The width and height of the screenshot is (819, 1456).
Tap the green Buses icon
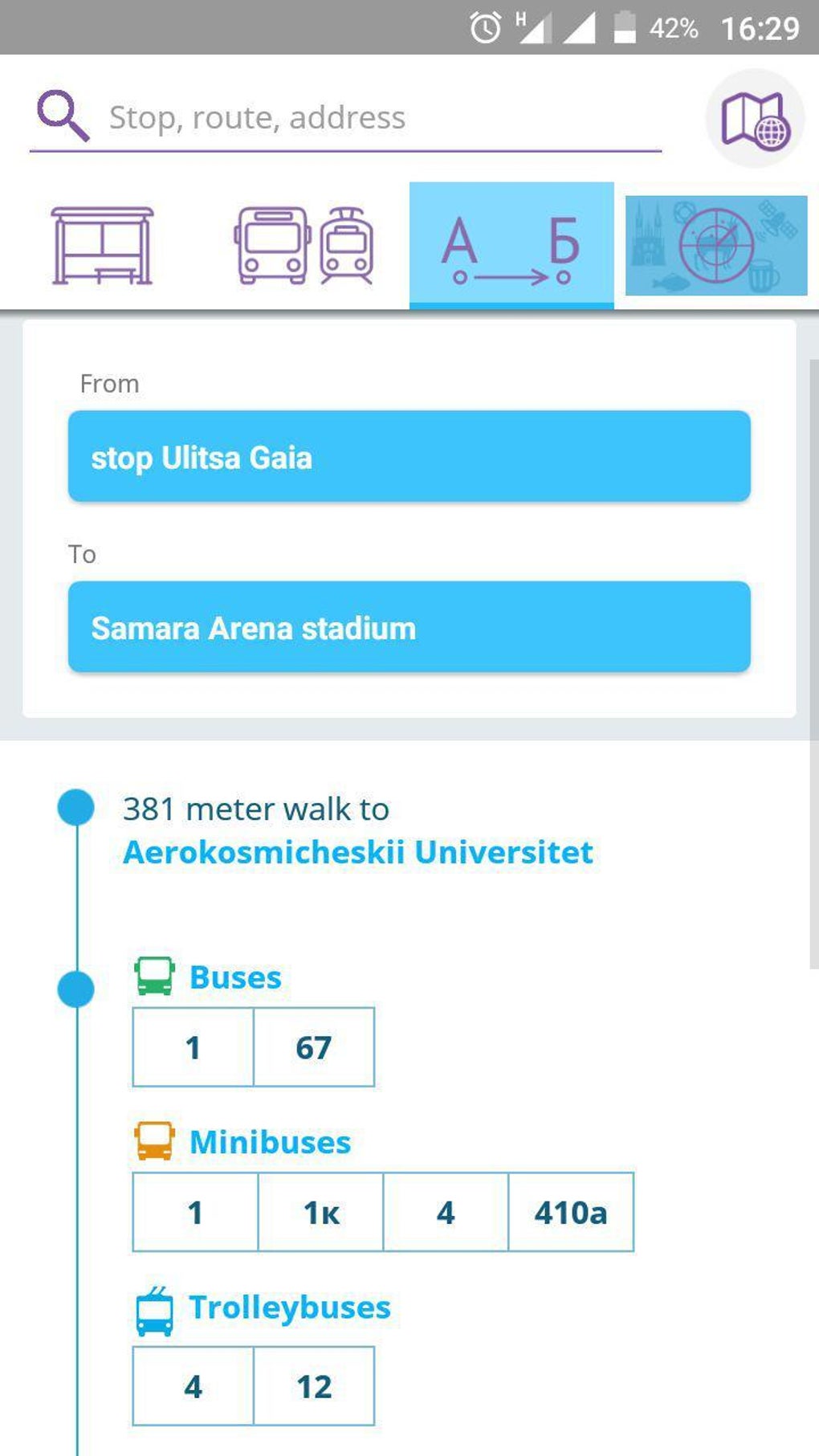[154, 977]
